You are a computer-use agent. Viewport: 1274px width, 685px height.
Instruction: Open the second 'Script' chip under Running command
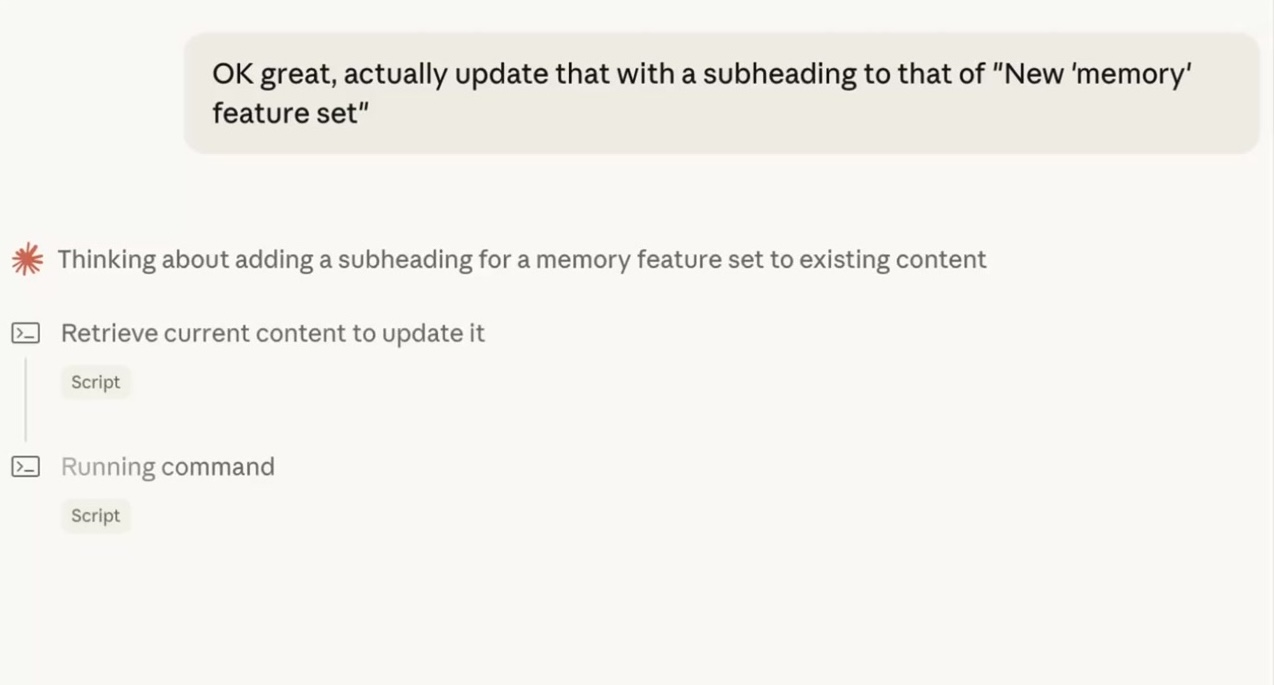95,515
